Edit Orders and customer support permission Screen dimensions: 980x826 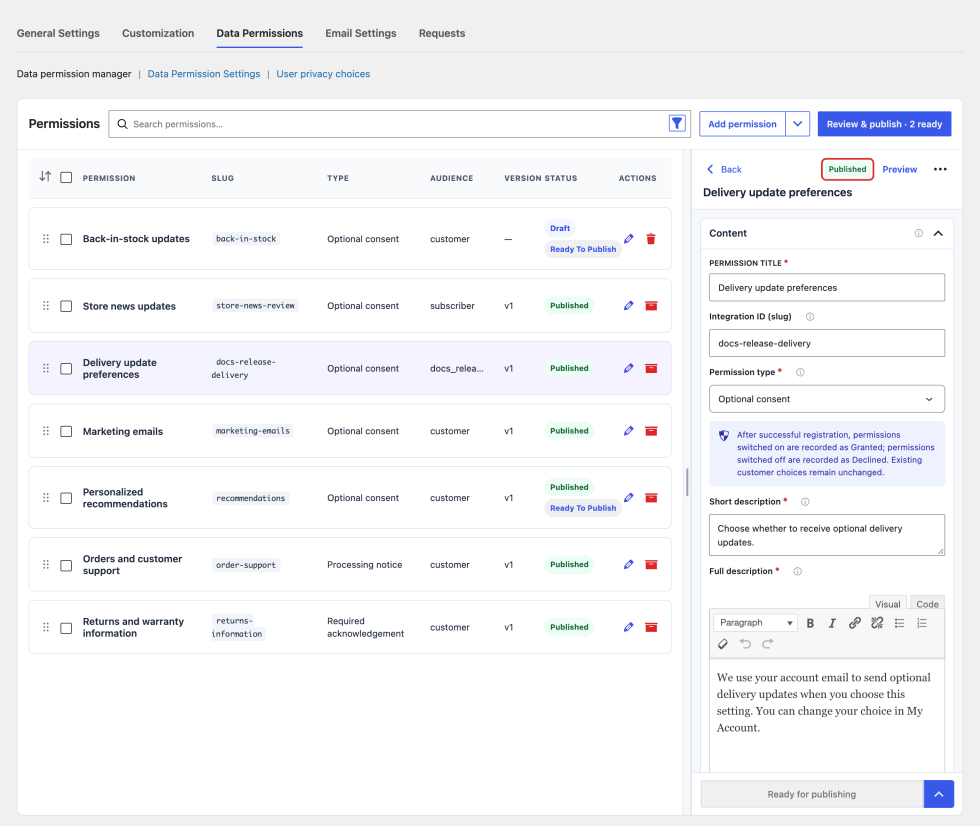tap(629, 564)
